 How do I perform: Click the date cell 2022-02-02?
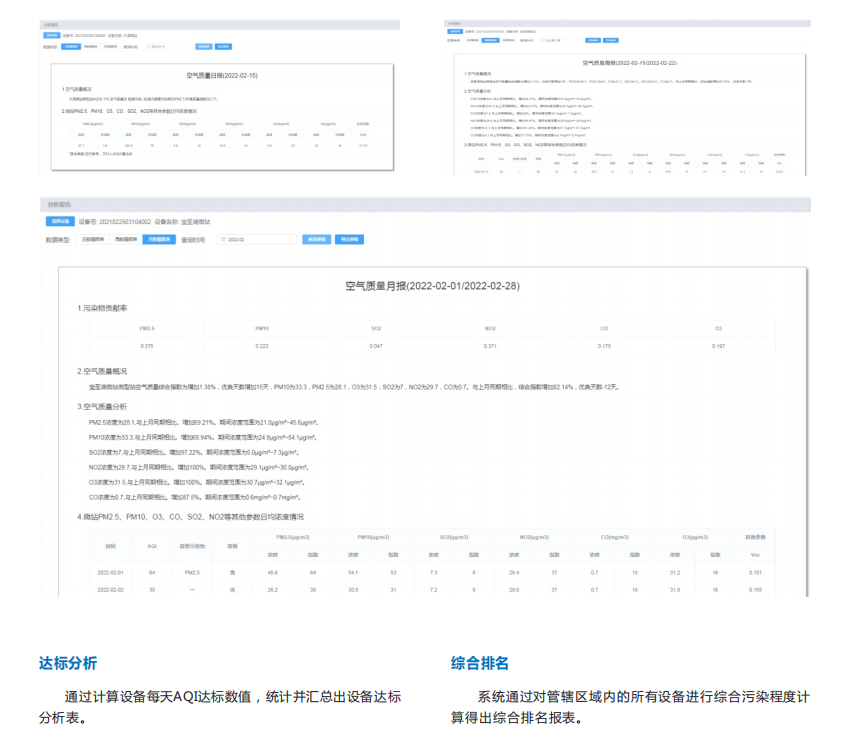click(x=111, y=590)
